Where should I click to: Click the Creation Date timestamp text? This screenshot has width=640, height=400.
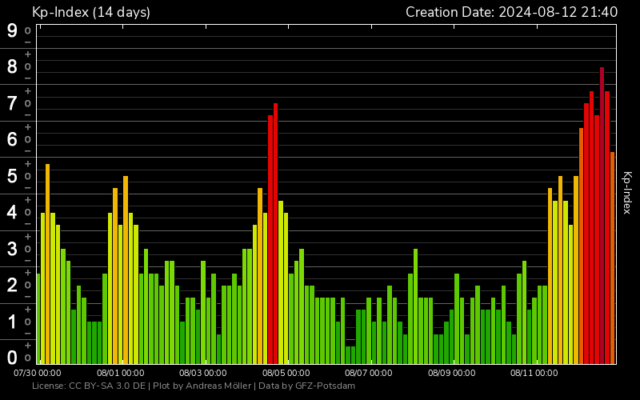(514, 12)
